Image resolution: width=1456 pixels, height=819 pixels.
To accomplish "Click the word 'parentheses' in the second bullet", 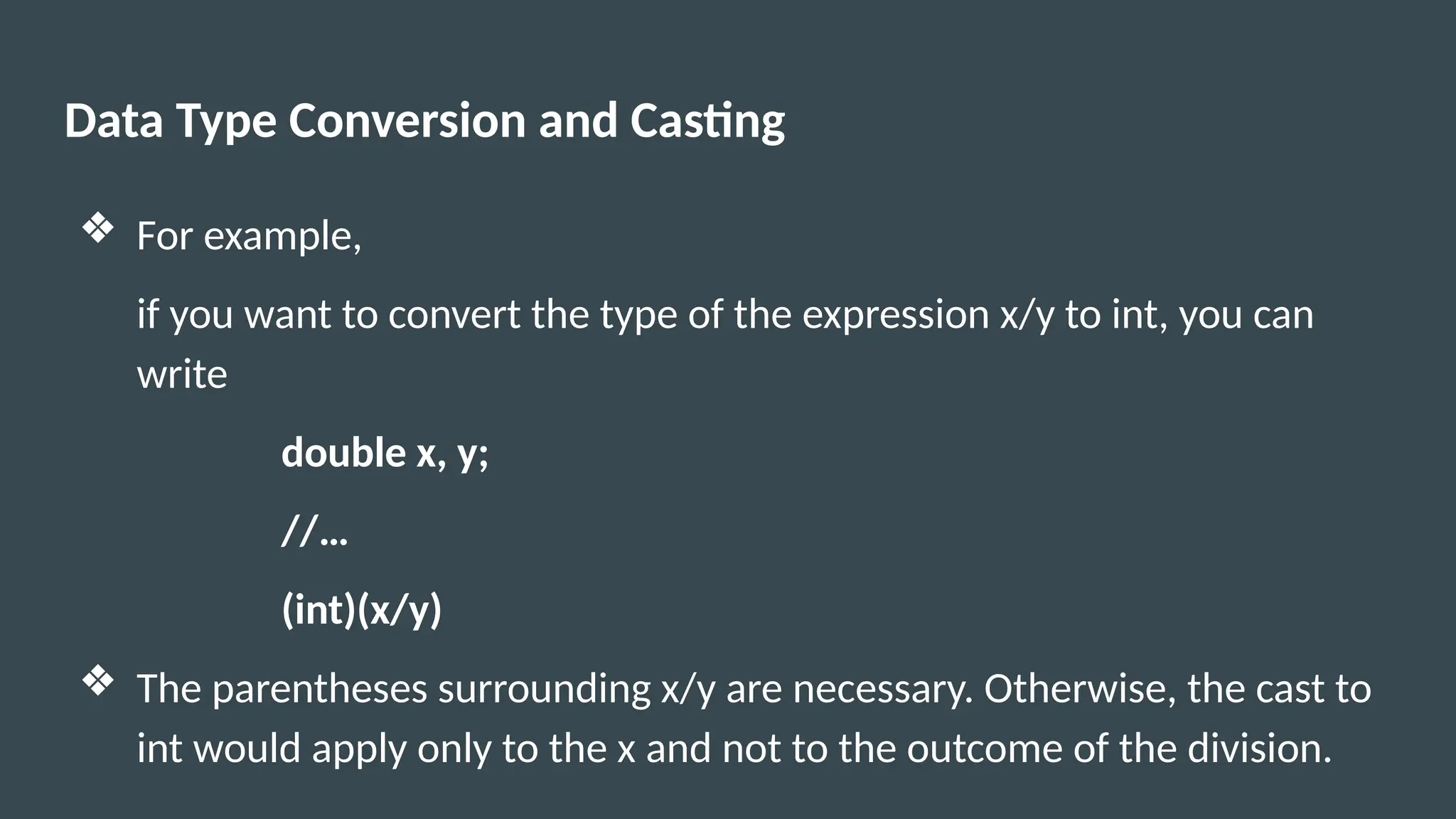I will (x=320, y=689).
